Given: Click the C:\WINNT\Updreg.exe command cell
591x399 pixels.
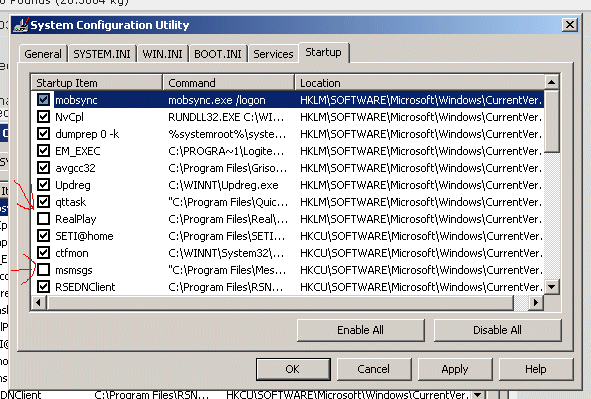Looking at the screenshot, I should click(223, 185).
